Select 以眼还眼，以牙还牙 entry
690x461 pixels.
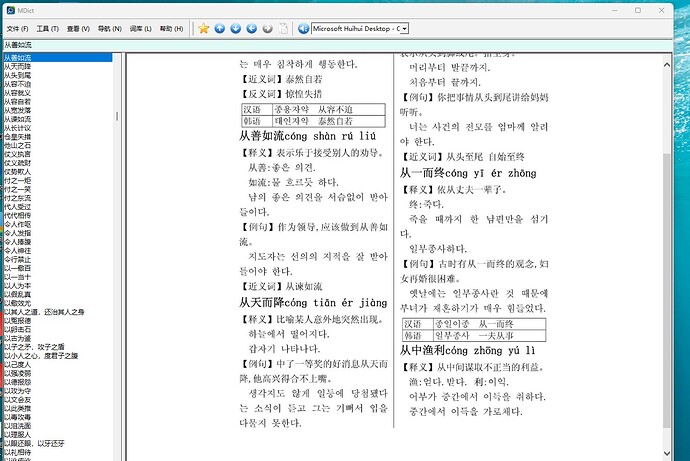pyautogui.click(x=34, y=443)
